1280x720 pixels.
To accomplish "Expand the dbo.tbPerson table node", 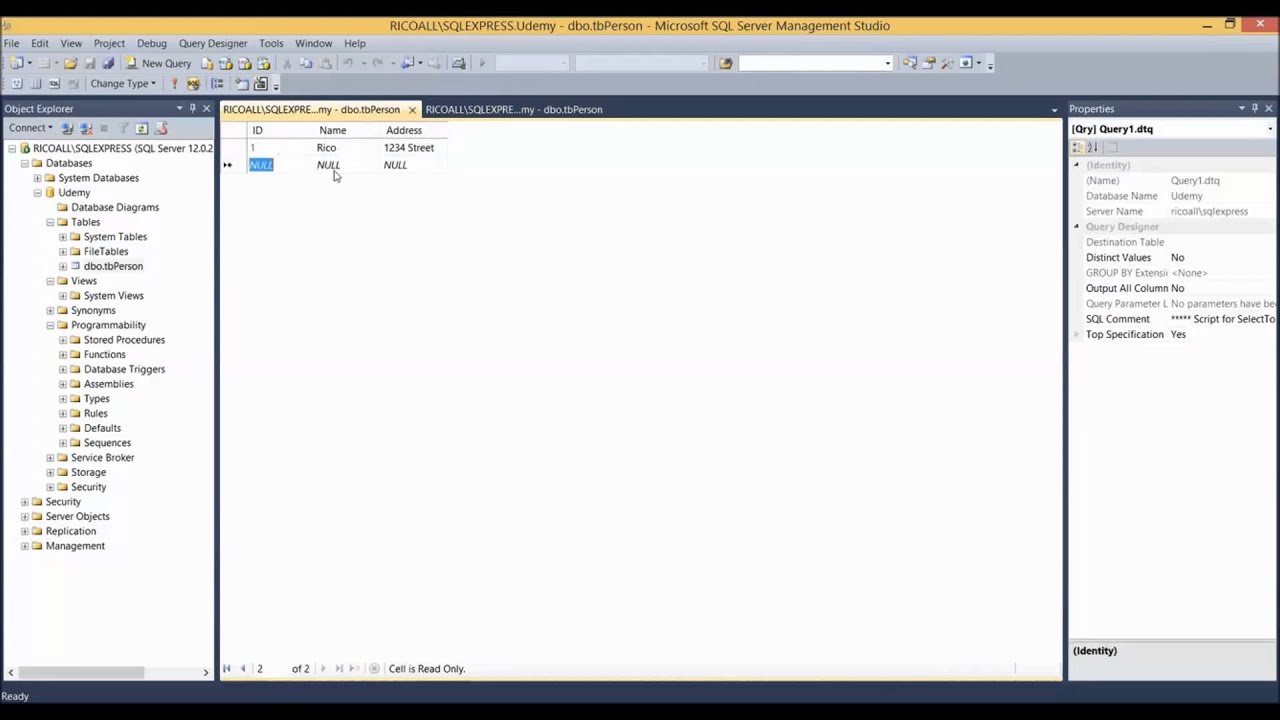I will [x=63, y=266].
